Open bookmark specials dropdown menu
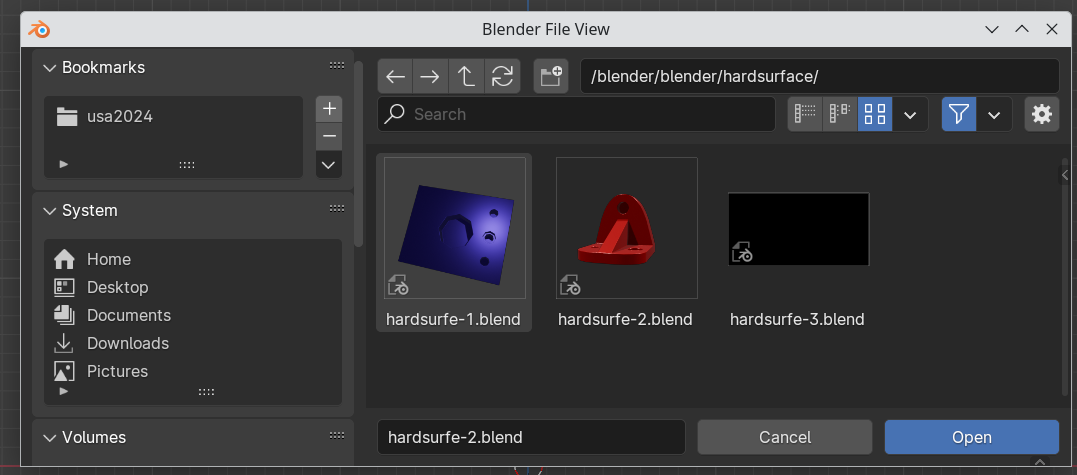 coord(329,165)
